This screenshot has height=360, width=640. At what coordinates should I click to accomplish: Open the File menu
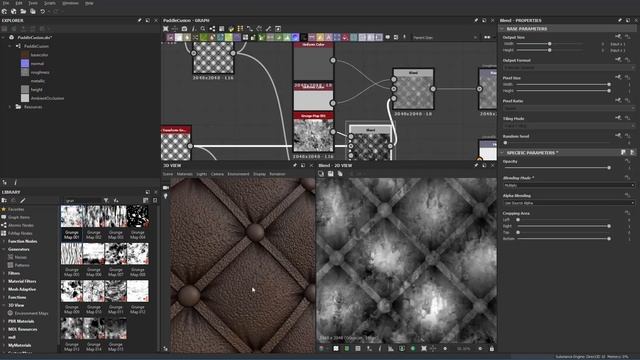[6, 3]
